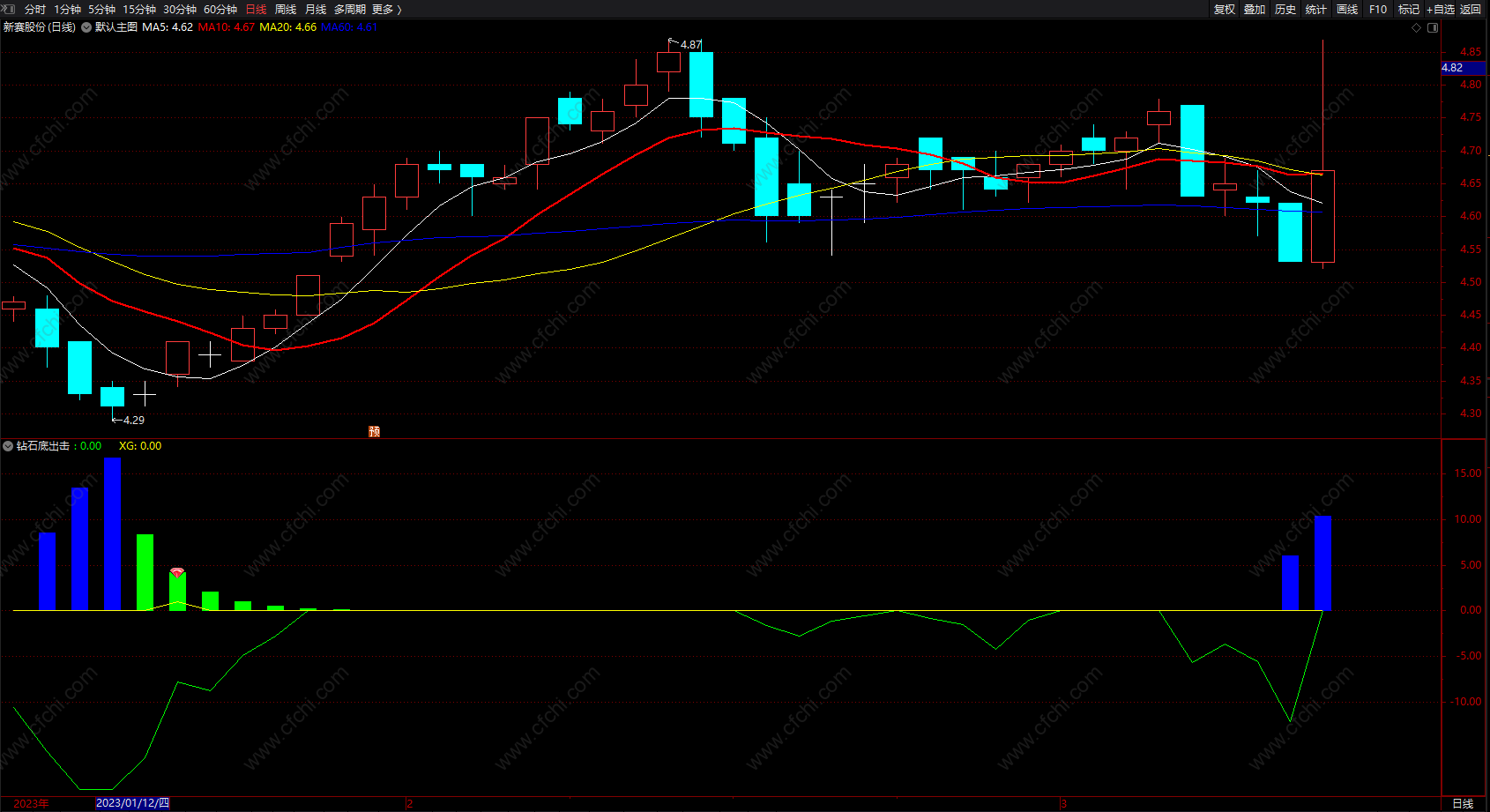
Task: Click the month 3 marker on time axis
Action: (x=1064, y=803)
